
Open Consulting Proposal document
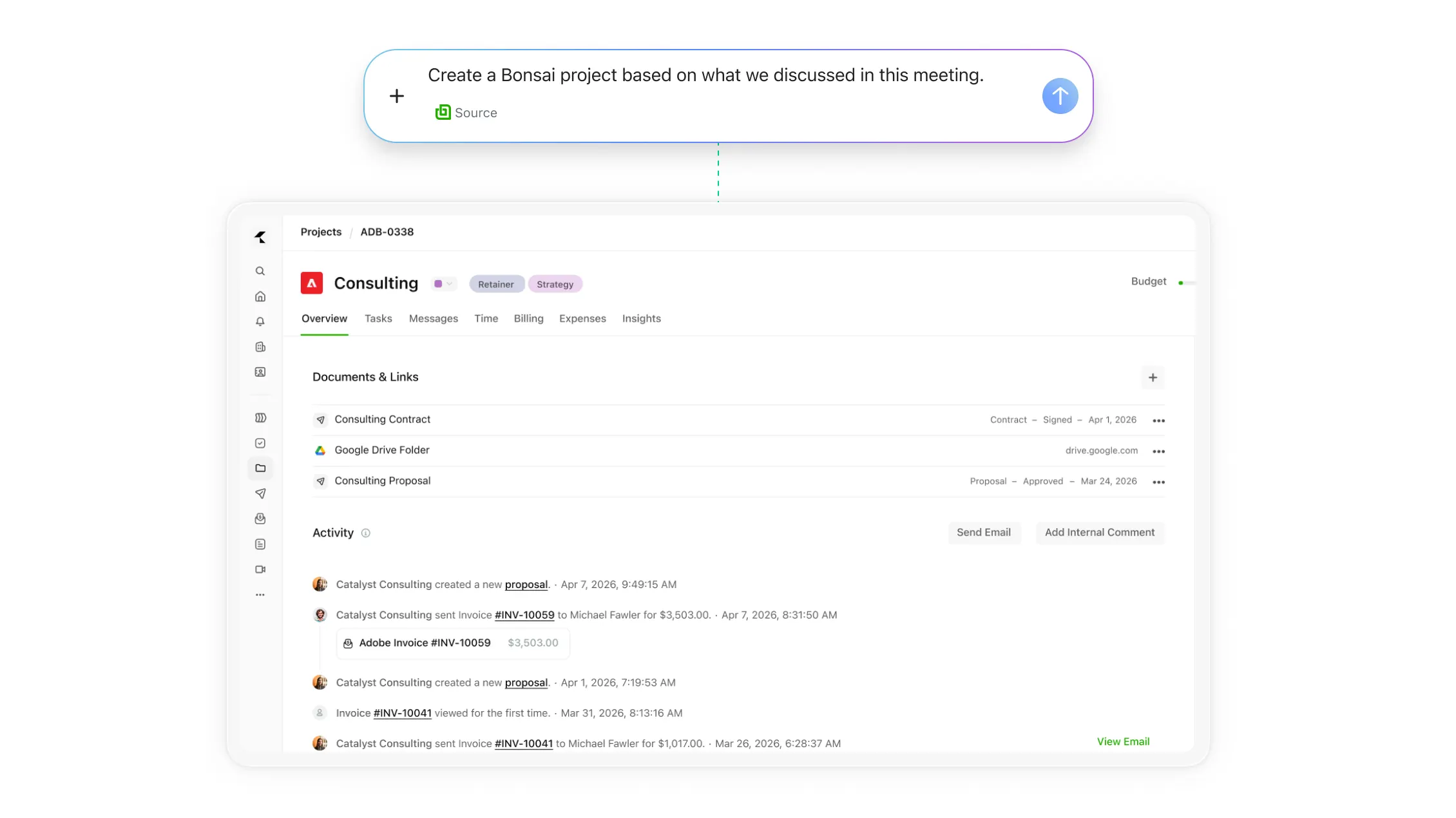pyautogui.click(x=382, y=481)
